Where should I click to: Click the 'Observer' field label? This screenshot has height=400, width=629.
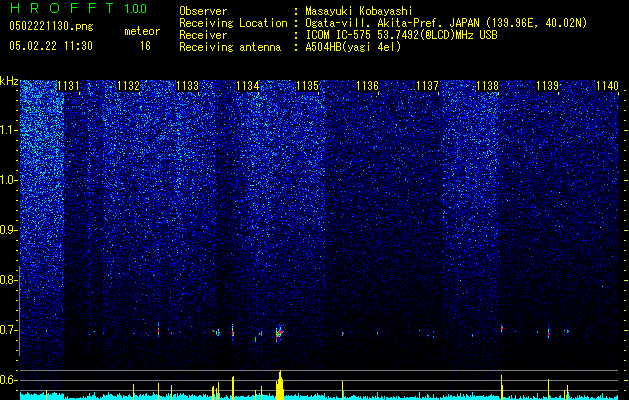[203, 11]
